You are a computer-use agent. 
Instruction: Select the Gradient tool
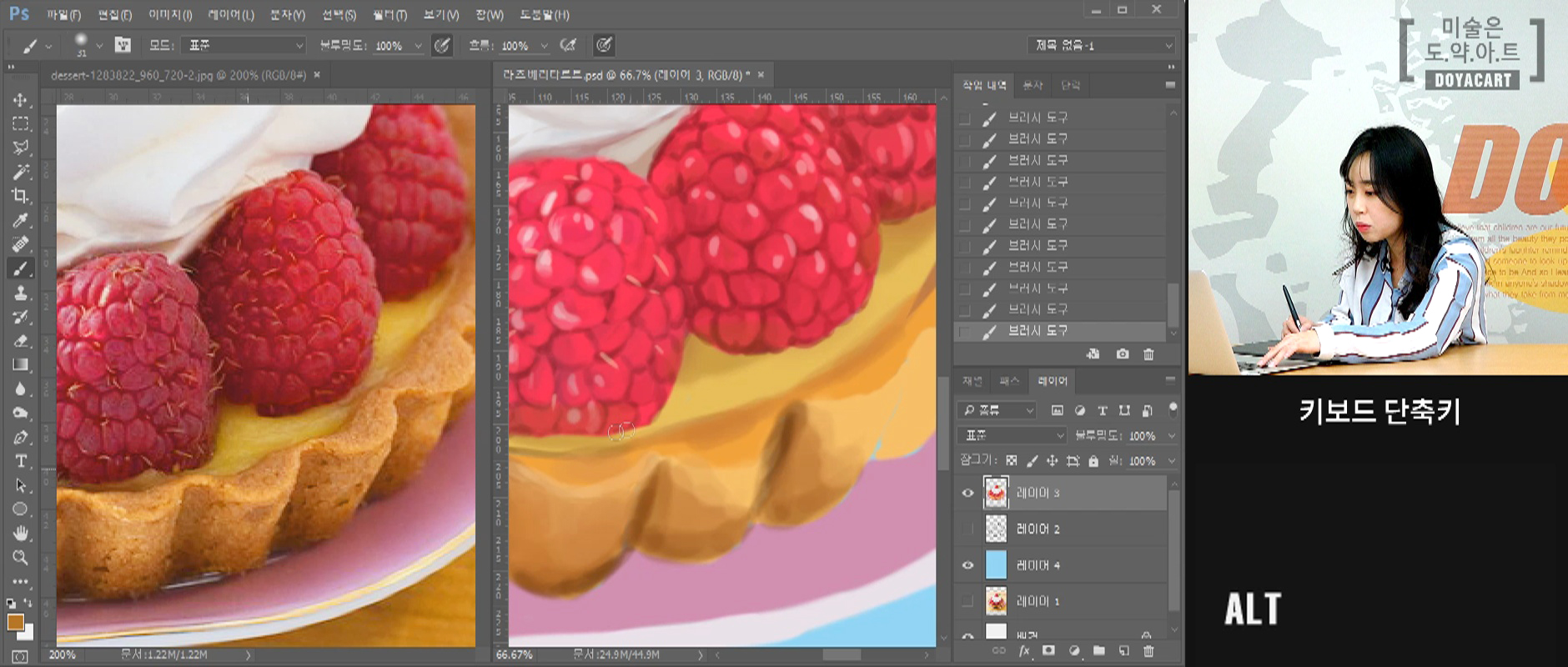(x=20, y=364)
